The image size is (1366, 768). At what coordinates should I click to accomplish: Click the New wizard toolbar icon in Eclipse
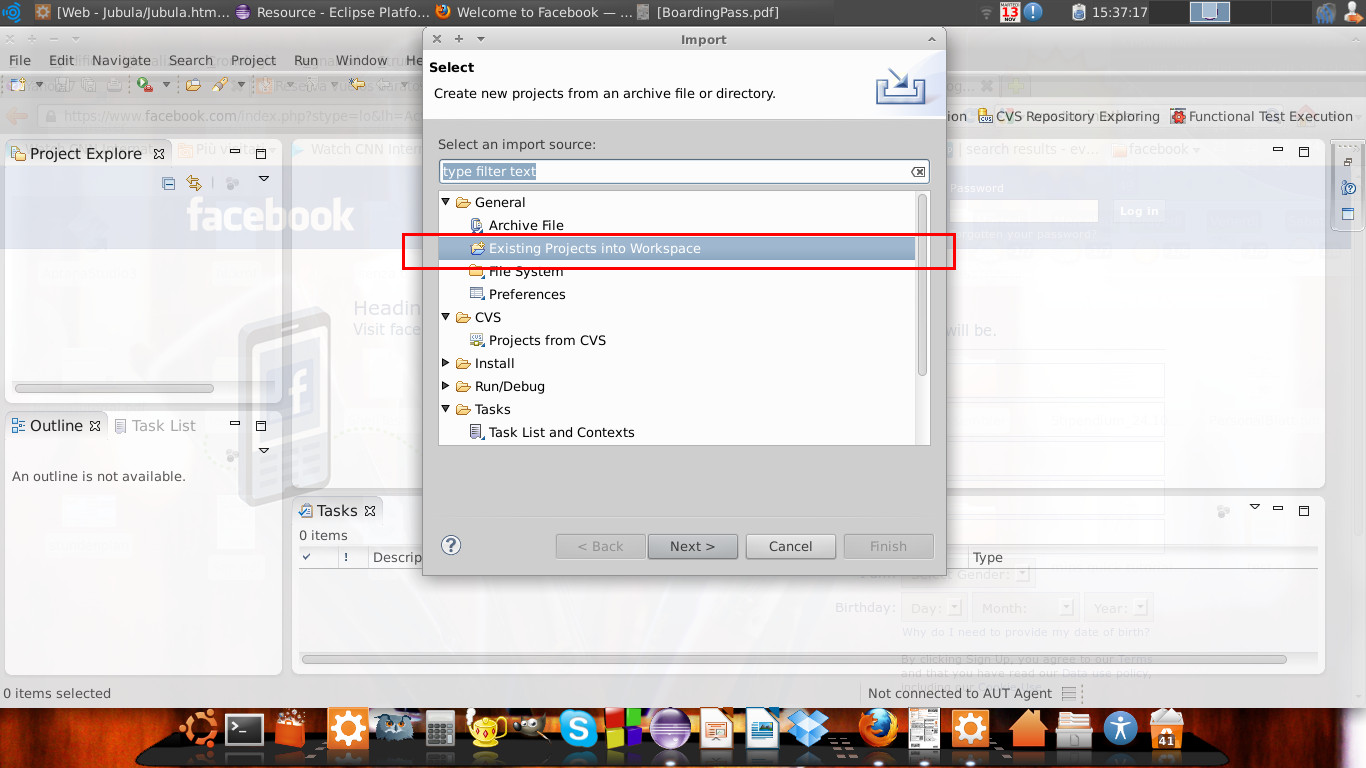pos(19,85)
